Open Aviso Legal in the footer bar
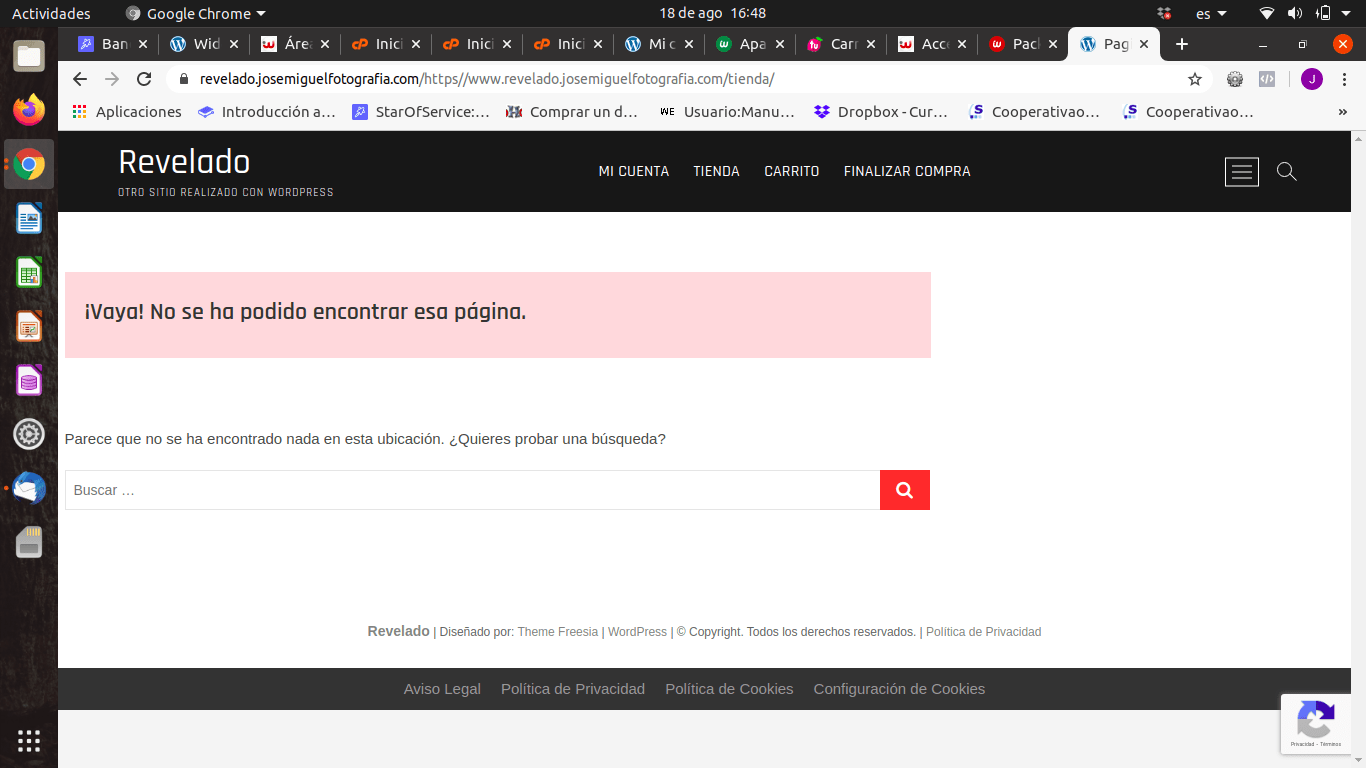 [442, 689]
